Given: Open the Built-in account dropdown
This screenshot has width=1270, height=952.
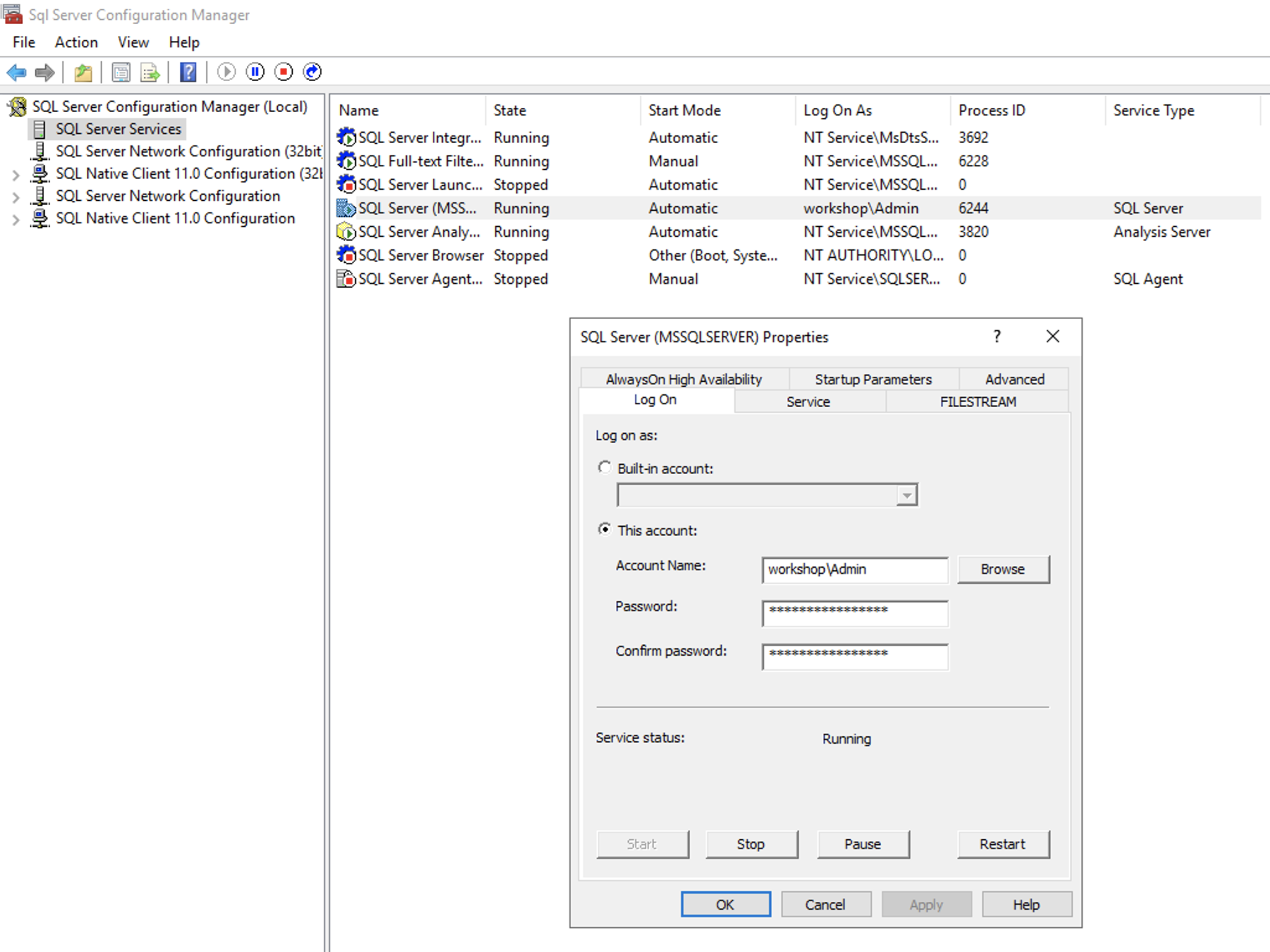Looking at the screenshot, I should tap(907, 495).
